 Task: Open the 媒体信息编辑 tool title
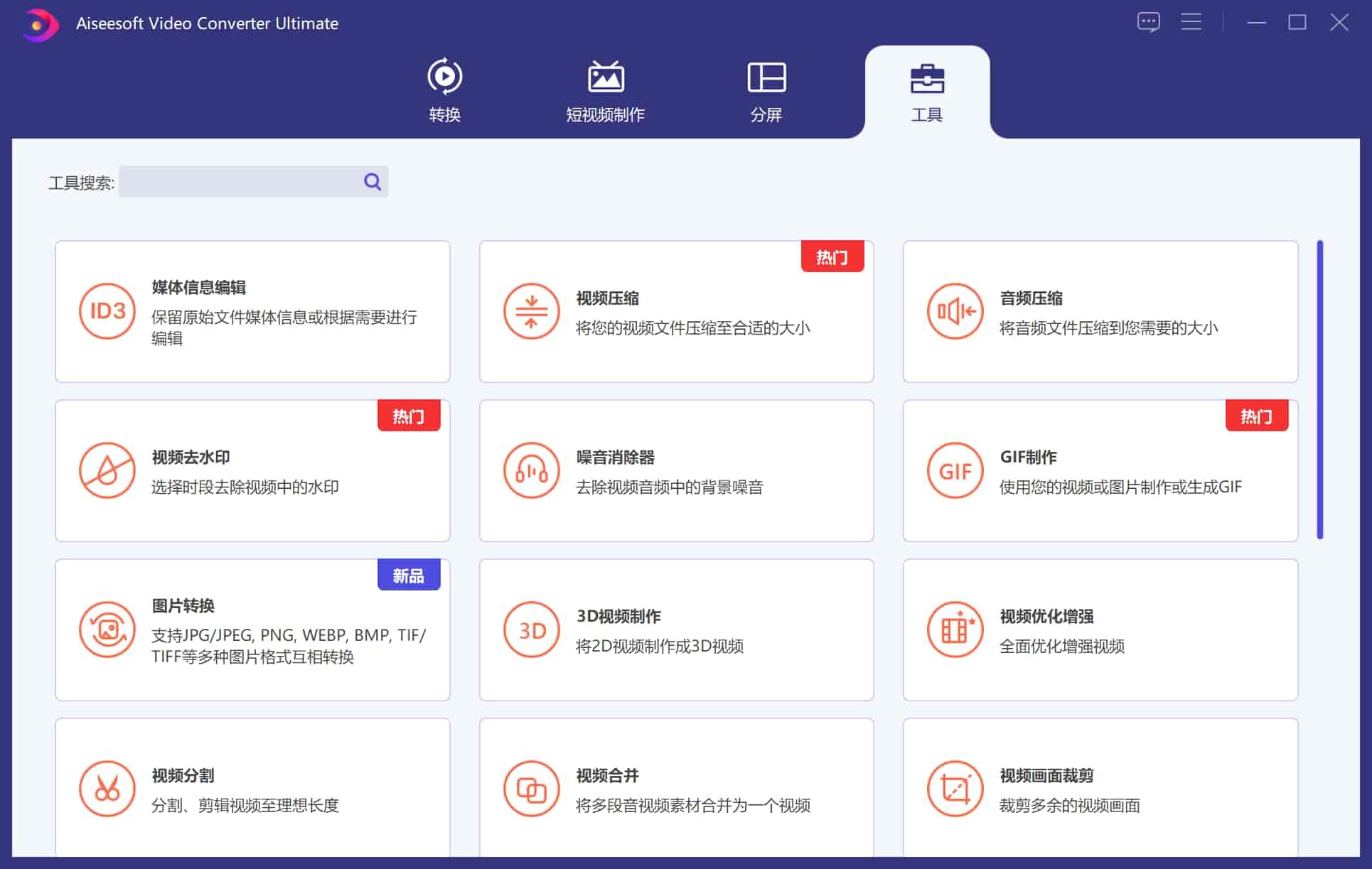(199, 287)
